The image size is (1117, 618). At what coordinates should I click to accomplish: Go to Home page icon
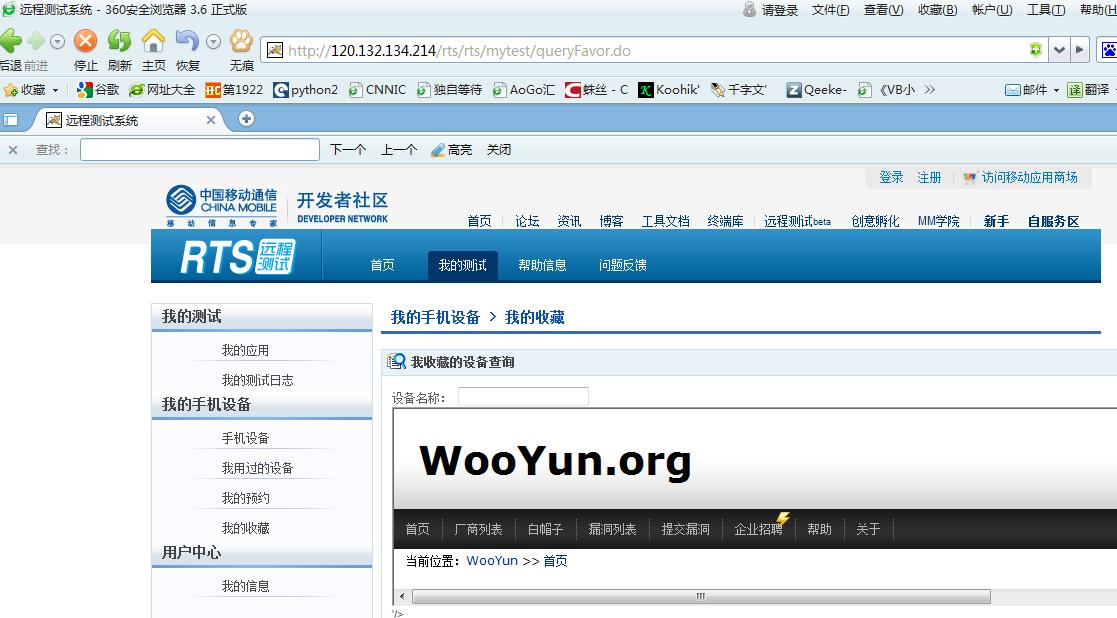153,41
